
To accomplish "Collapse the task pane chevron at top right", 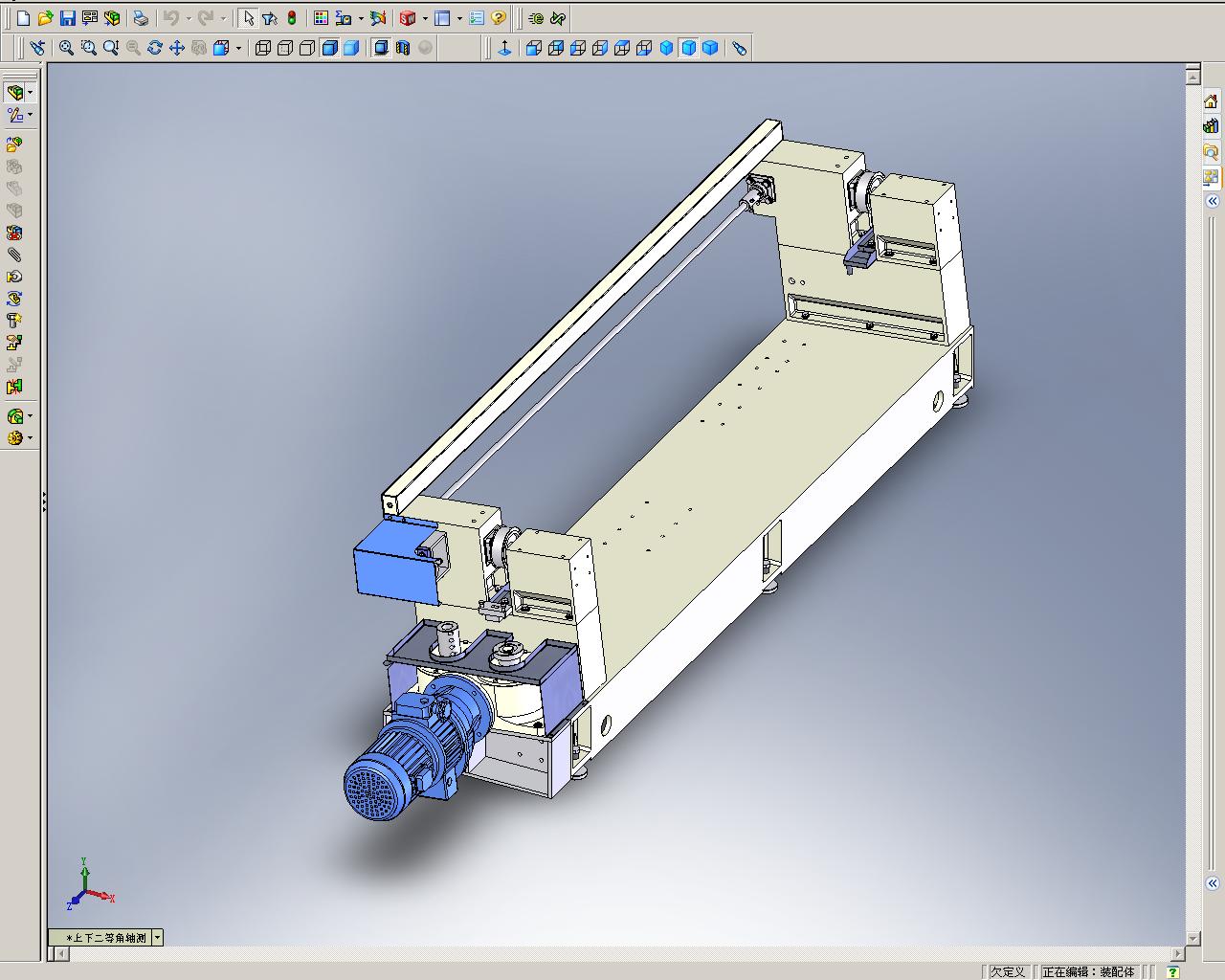I will 1212,201.
